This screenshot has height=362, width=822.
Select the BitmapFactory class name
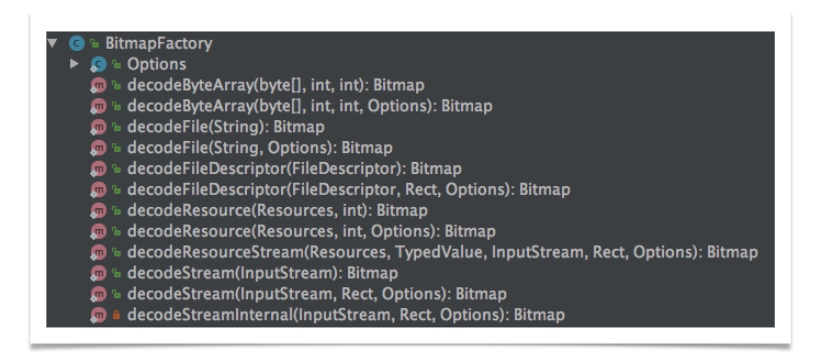click(159, 43)
